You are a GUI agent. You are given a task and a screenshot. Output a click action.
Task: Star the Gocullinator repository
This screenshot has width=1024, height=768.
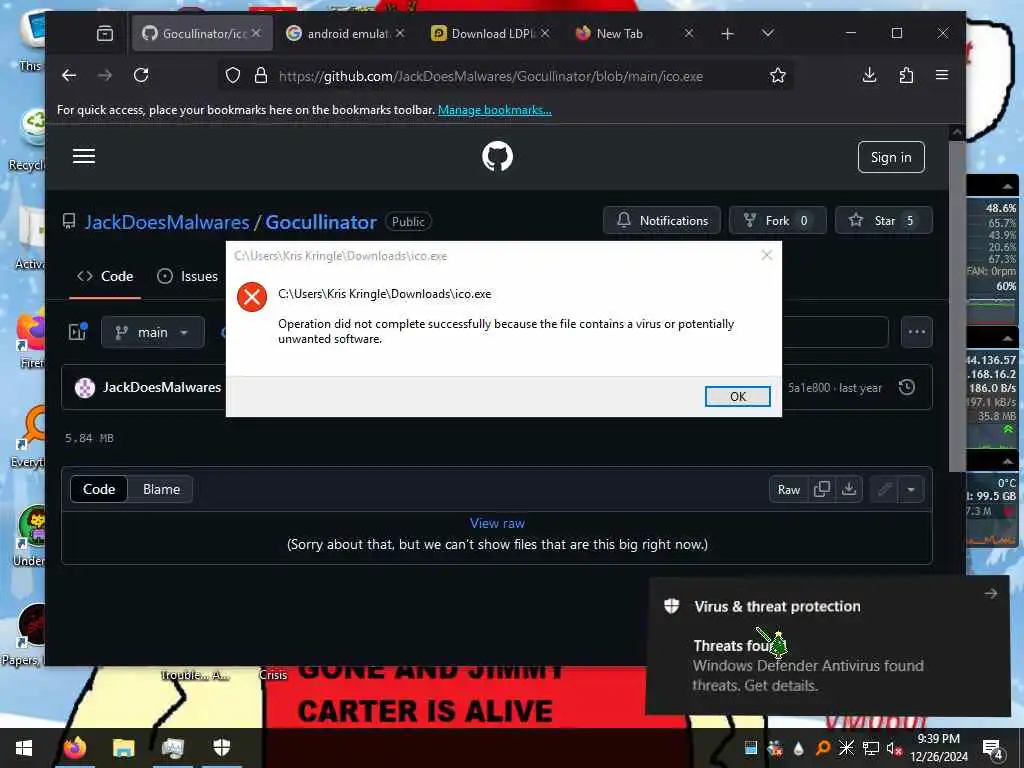tap(883, 221)
